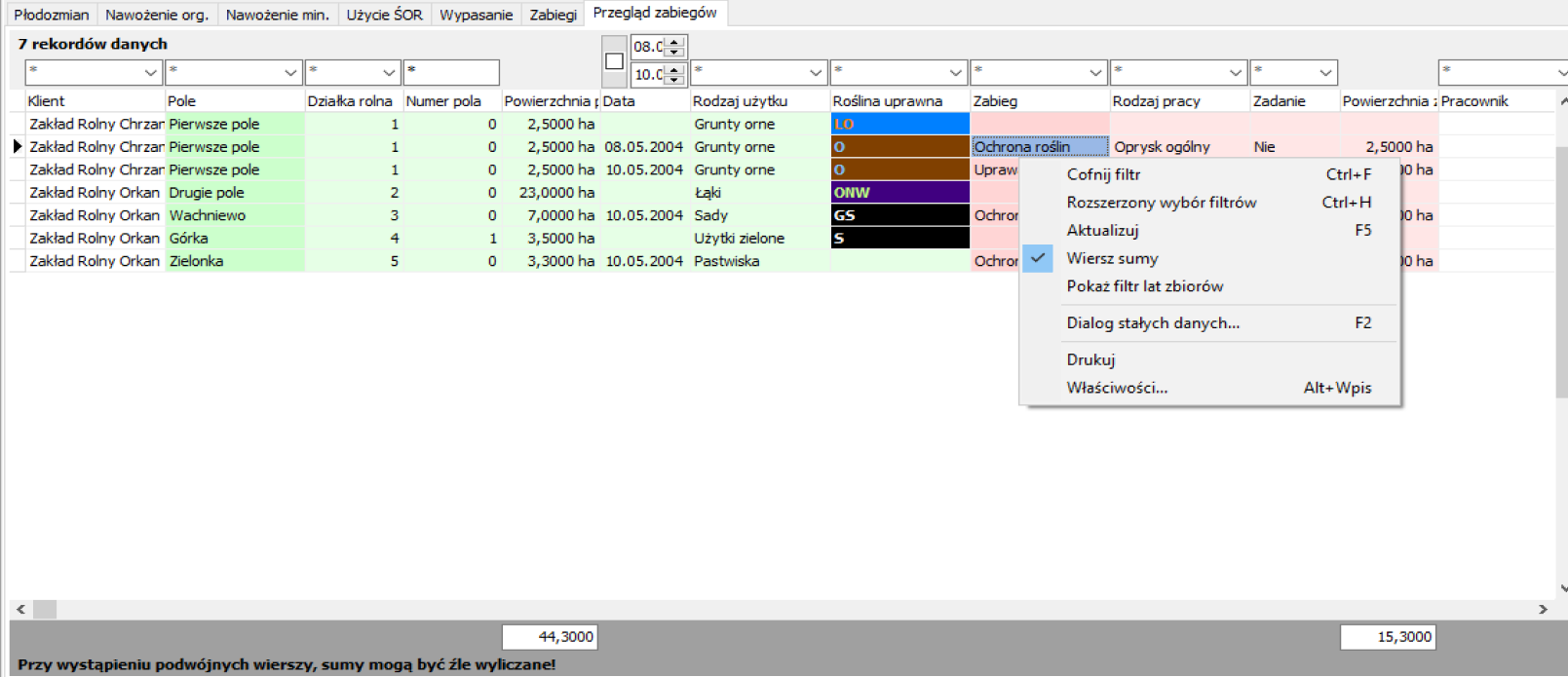Open the Zabieg filter dropdown
The height and width of the screenshot is (677, 1568).
tap(1095, 72)
